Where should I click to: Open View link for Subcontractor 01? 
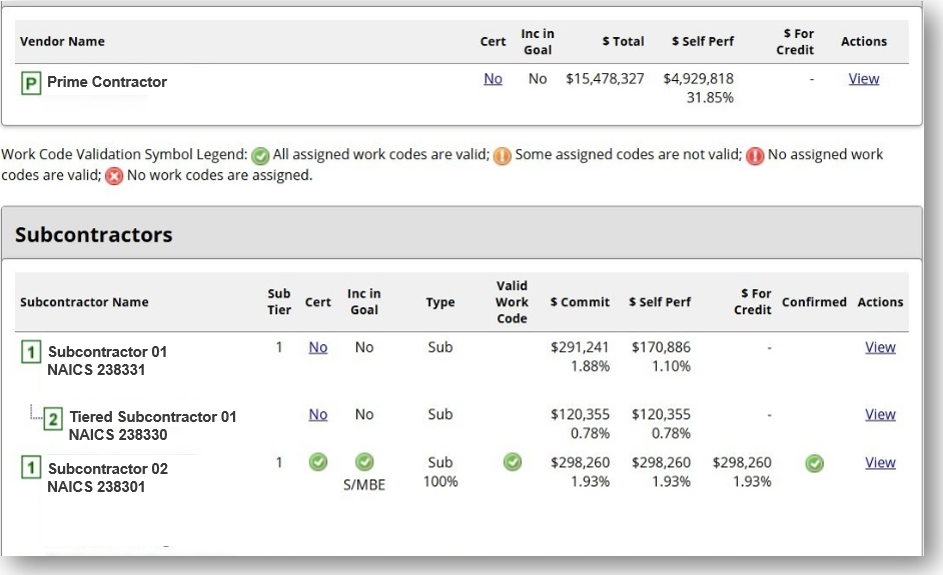point(880,347)
